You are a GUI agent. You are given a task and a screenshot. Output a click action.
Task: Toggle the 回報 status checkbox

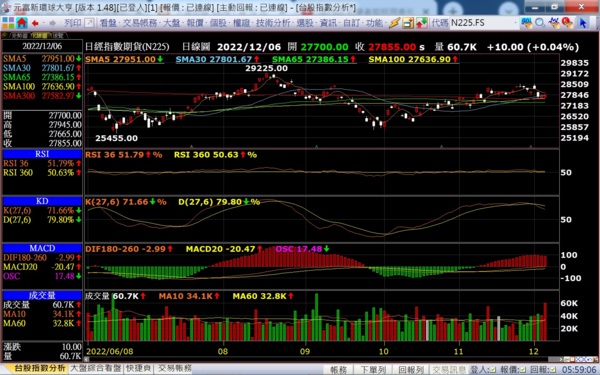pos(552,370)
